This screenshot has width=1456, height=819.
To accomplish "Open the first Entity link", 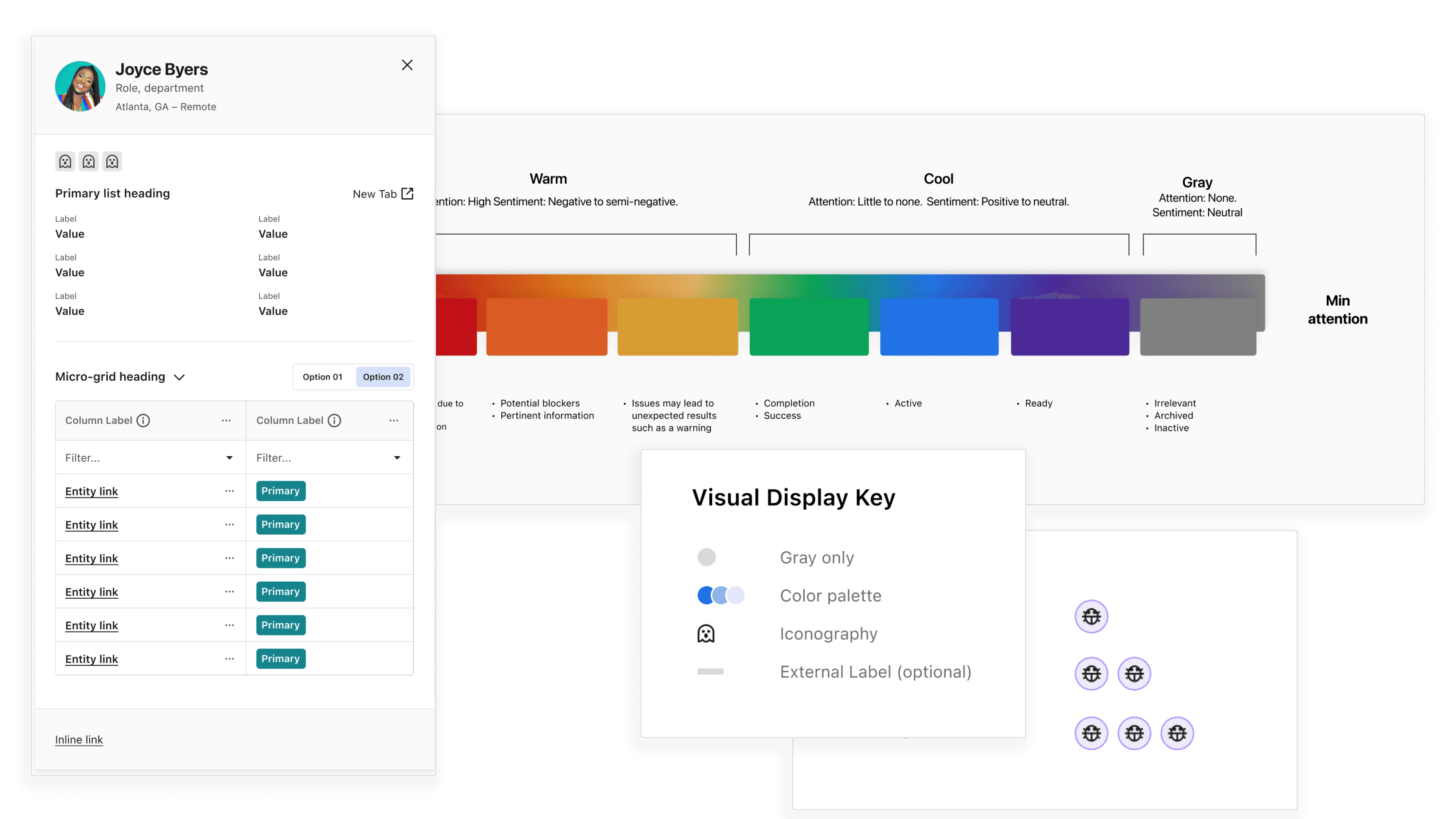I will (x=91, y=491).
